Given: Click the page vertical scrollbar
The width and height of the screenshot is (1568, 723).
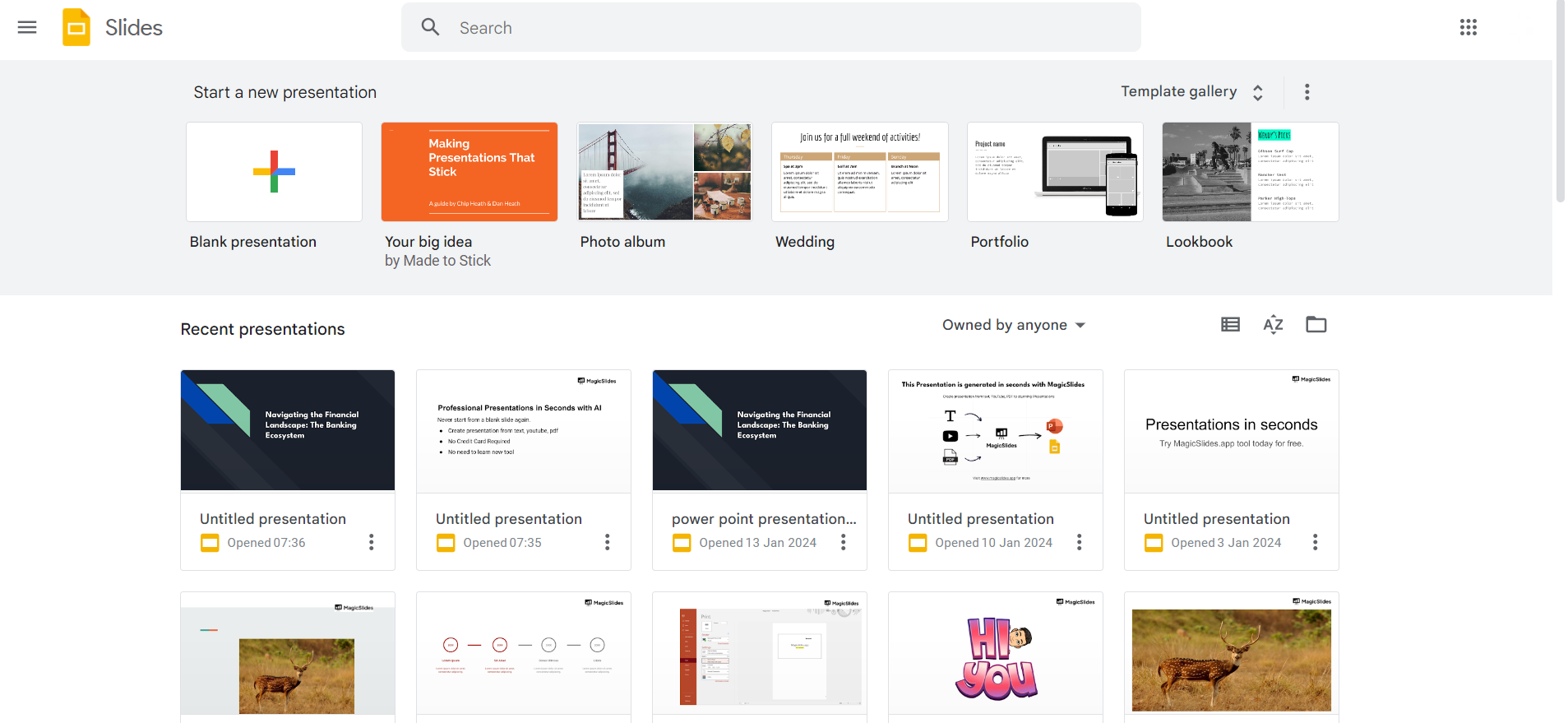Looking at the screenshot, I should 1560,101.
